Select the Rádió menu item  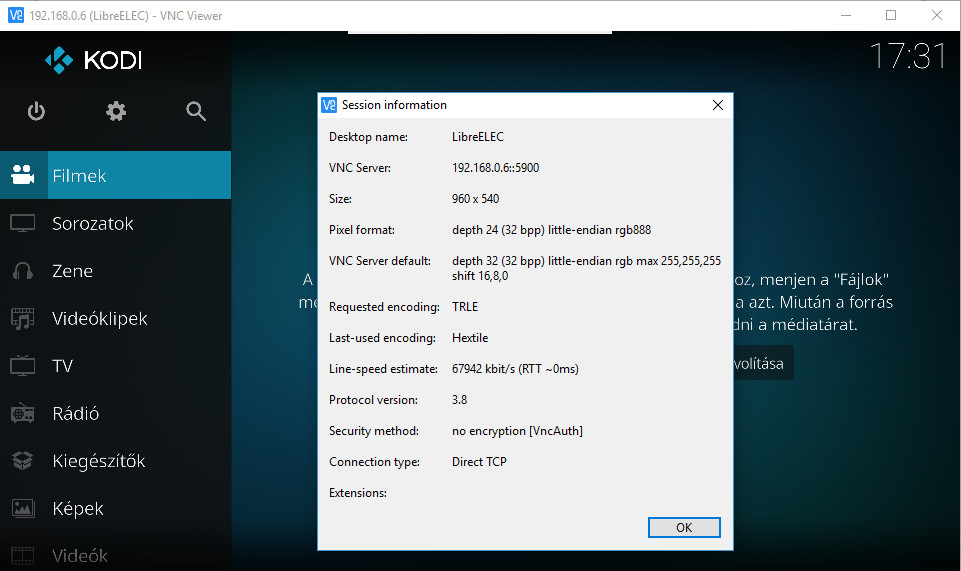115,413
